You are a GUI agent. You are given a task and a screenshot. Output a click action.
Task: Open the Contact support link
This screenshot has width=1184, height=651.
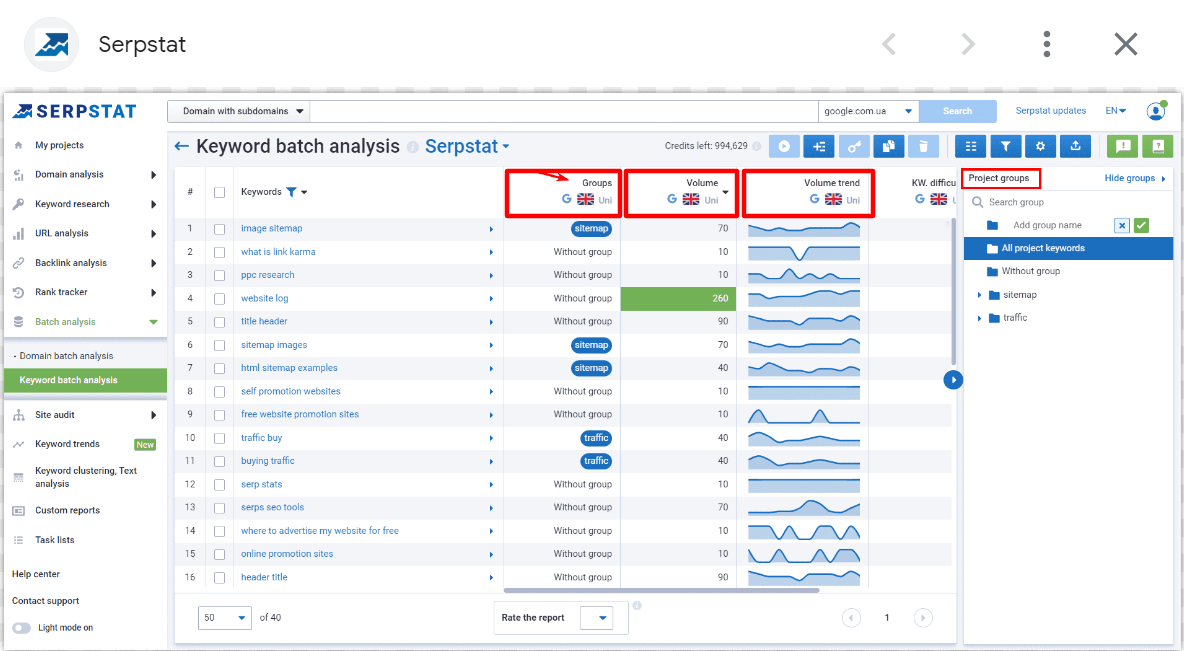(x=45, y=601)
